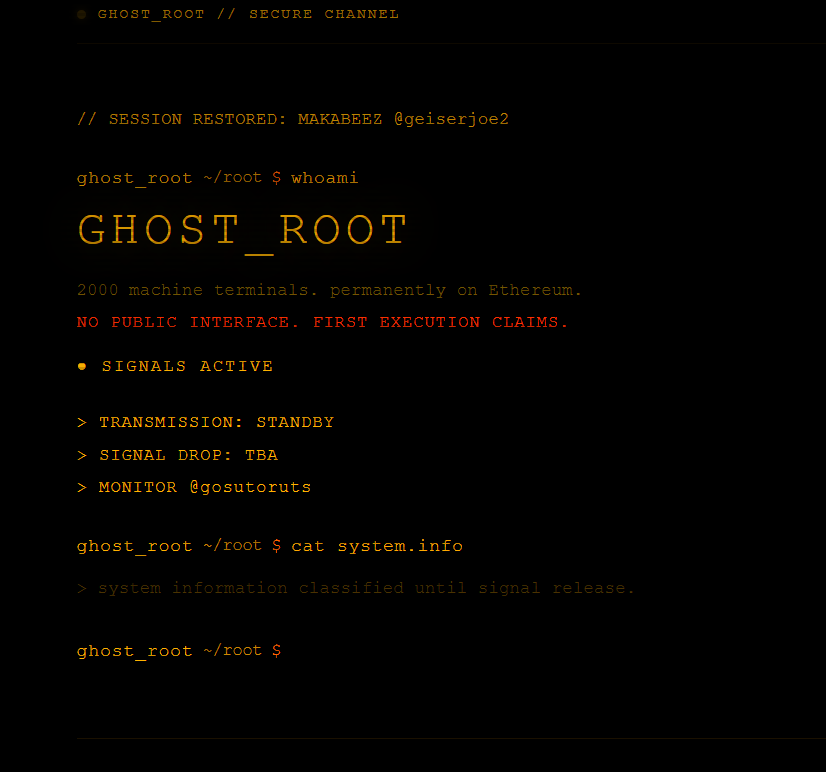Click the dark status dot beside GHOST_ROOT header
This screenshot has height=772, width=826.
(82, 14)
